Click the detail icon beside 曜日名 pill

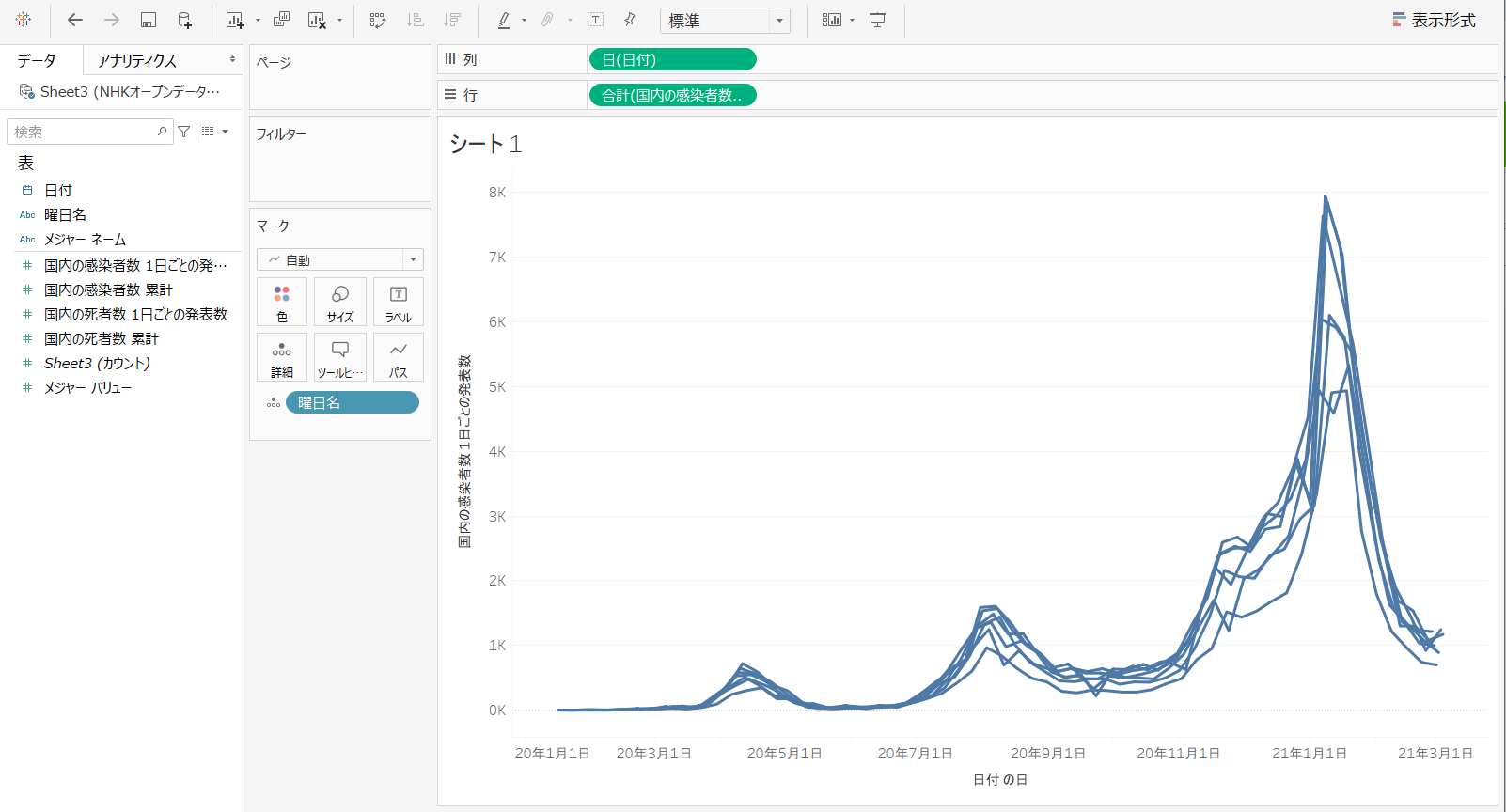pos(273,402)
